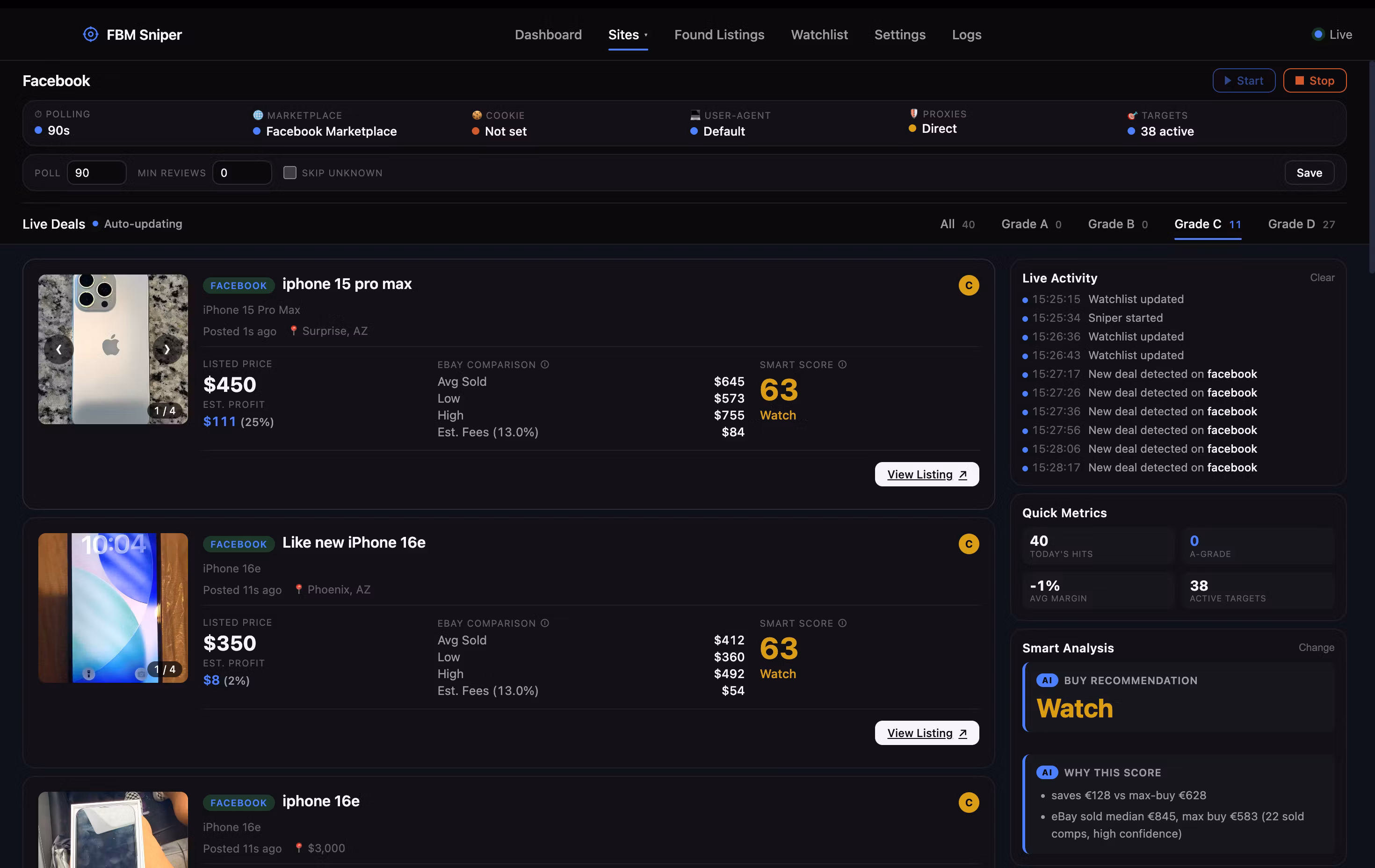Filter deals by Grade D
This screenshot has width=1375, height=868.
click(1301, 224)
